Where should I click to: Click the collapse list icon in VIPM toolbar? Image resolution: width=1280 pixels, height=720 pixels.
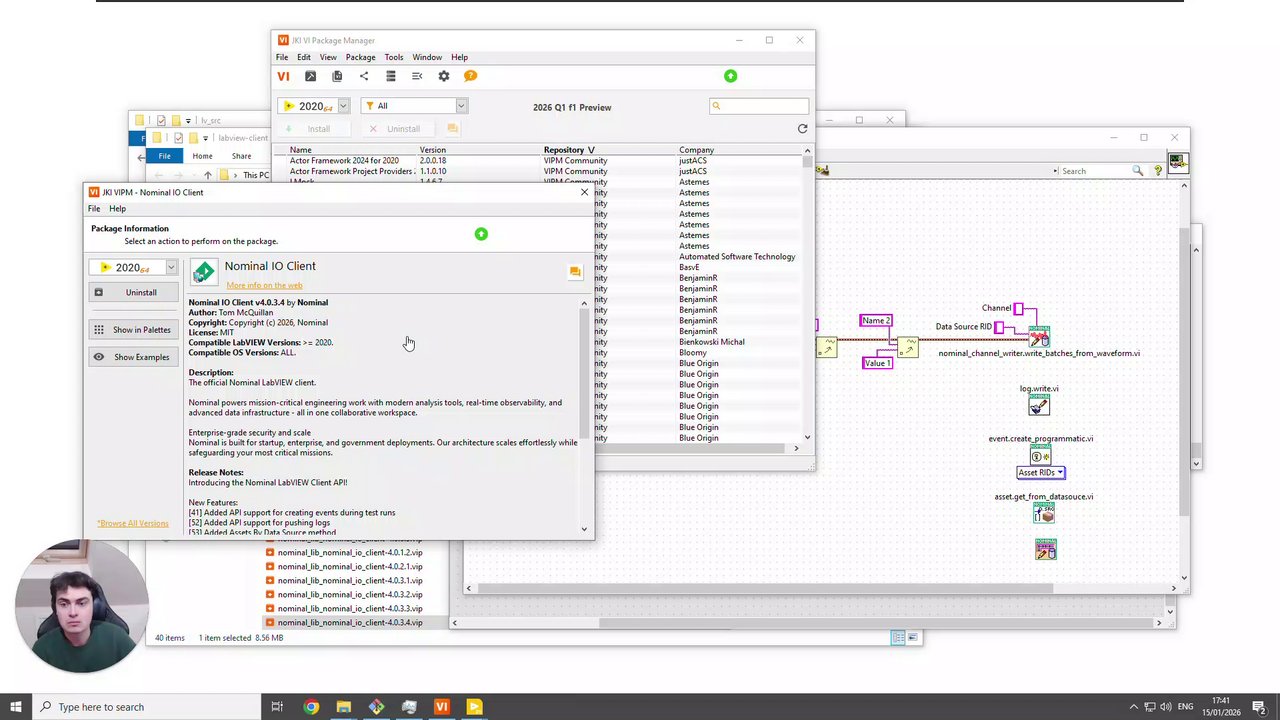tap(417, 76)
